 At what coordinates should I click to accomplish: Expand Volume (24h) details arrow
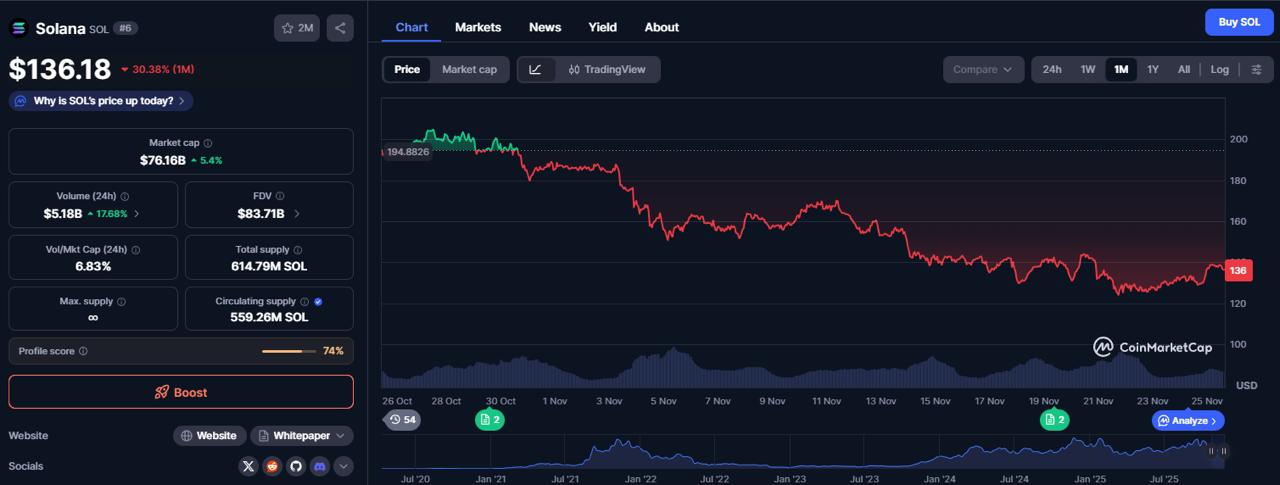[137, 214]
